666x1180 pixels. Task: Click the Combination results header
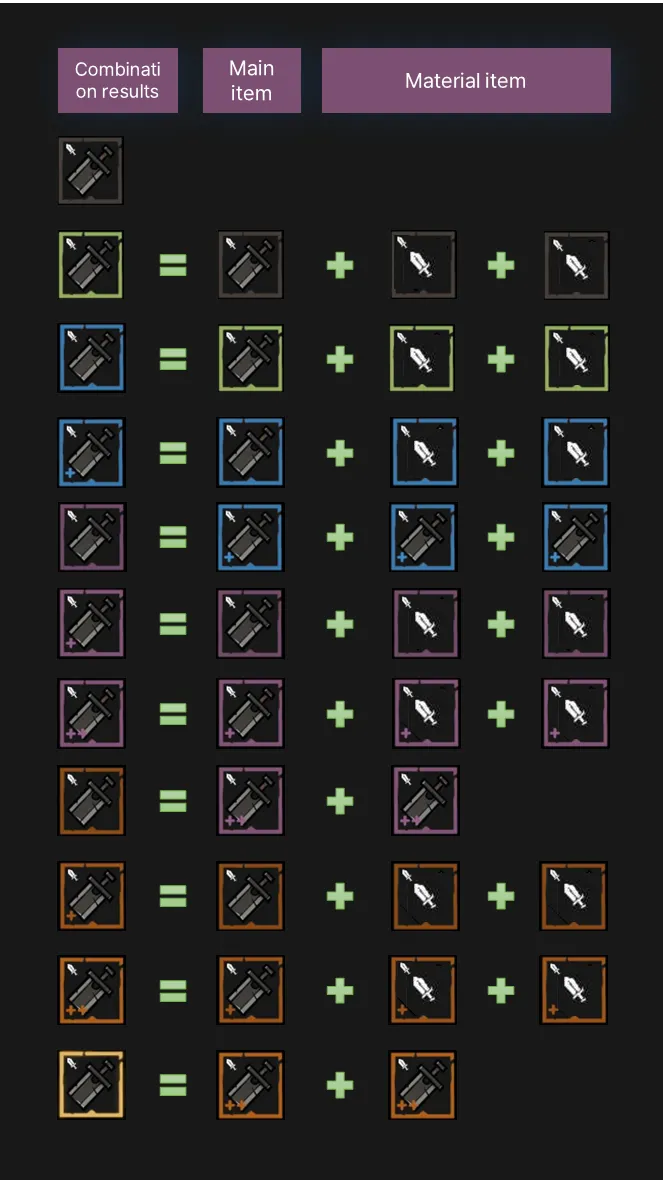click(117, 81)
